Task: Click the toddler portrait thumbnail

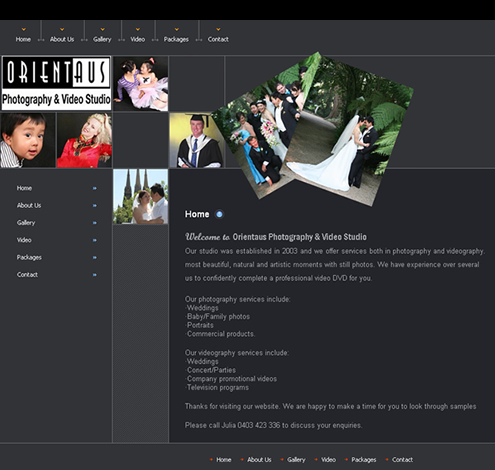Action: (x=27, y=140)
